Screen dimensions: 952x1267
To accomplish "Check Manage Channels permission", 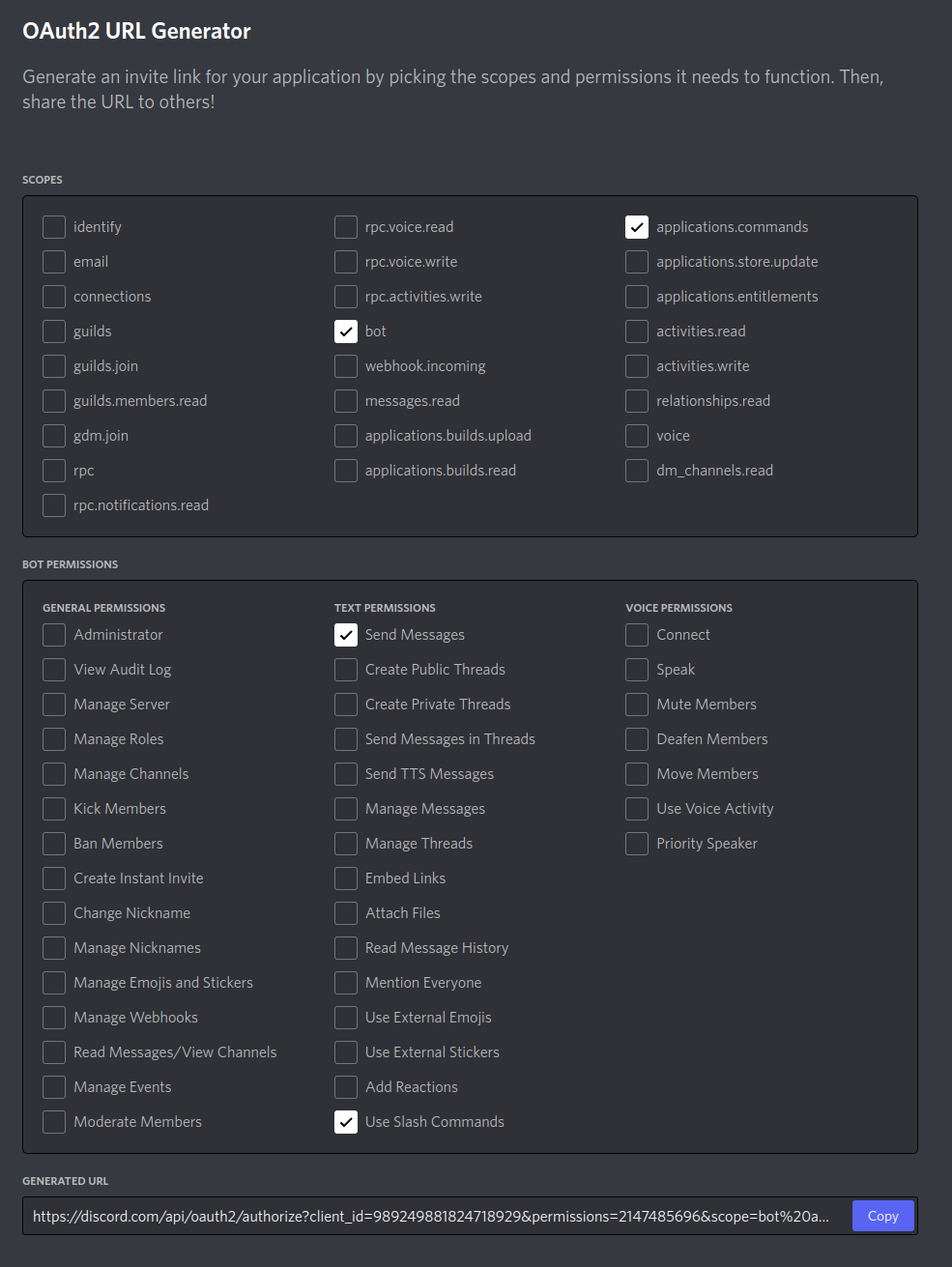I will (54, 774).
